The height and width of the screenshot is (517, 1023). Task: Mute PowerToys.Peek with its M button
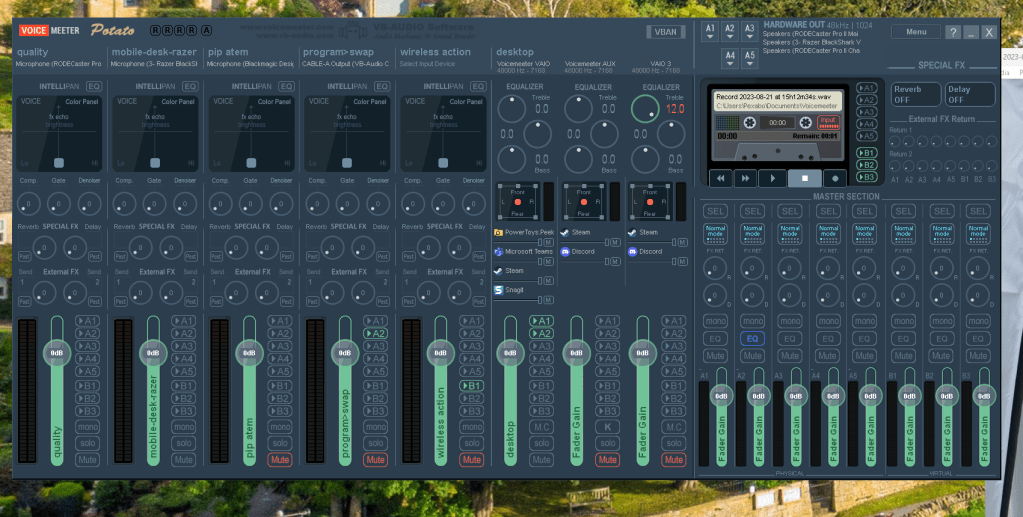click(x=549, y=242)
